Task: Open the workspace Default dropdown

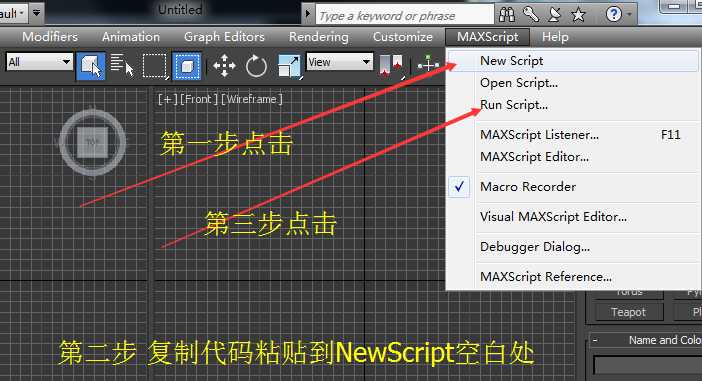Action: [x=13, y=13]
